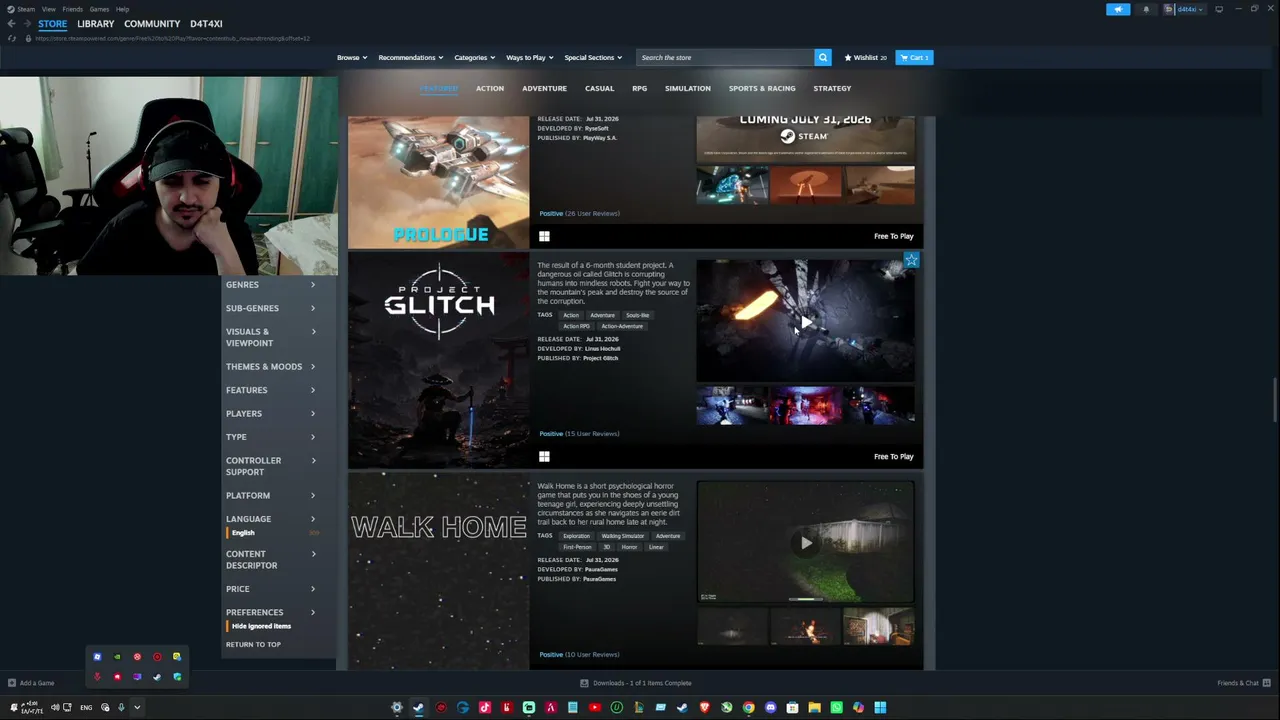Open TikTok from the taskbar
Screen dimensions: 1280x720
[x=484, y=708]
